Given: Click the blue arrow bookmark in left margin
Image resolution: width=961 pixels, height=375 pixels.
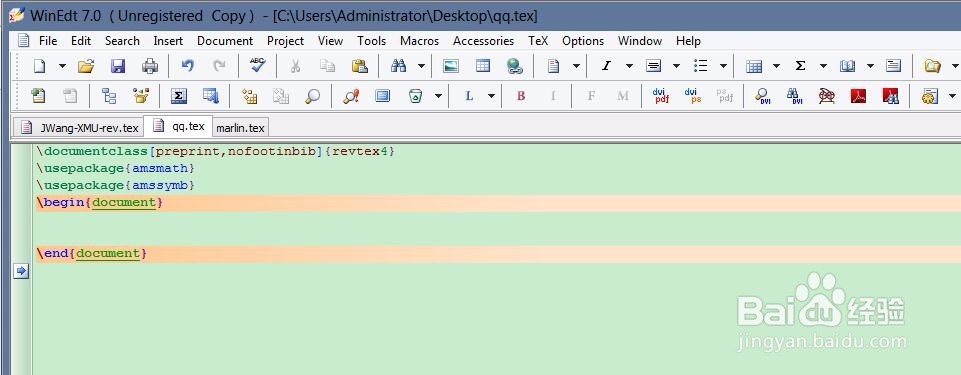Looking at the screenshot, I should coord(21,271).
